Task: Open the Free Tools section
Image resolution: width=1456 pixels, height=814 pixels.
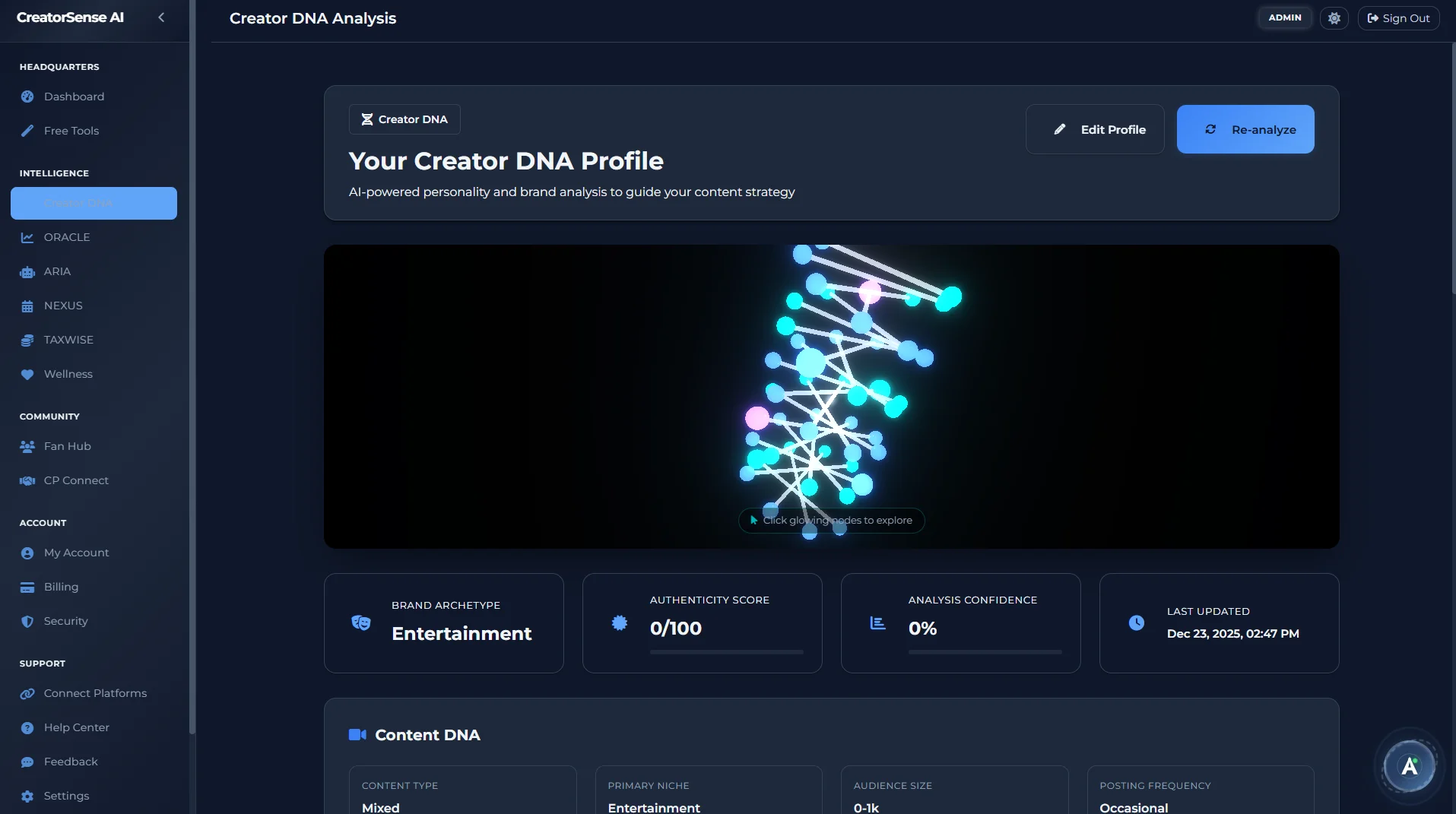Action: tap(71, 131)
